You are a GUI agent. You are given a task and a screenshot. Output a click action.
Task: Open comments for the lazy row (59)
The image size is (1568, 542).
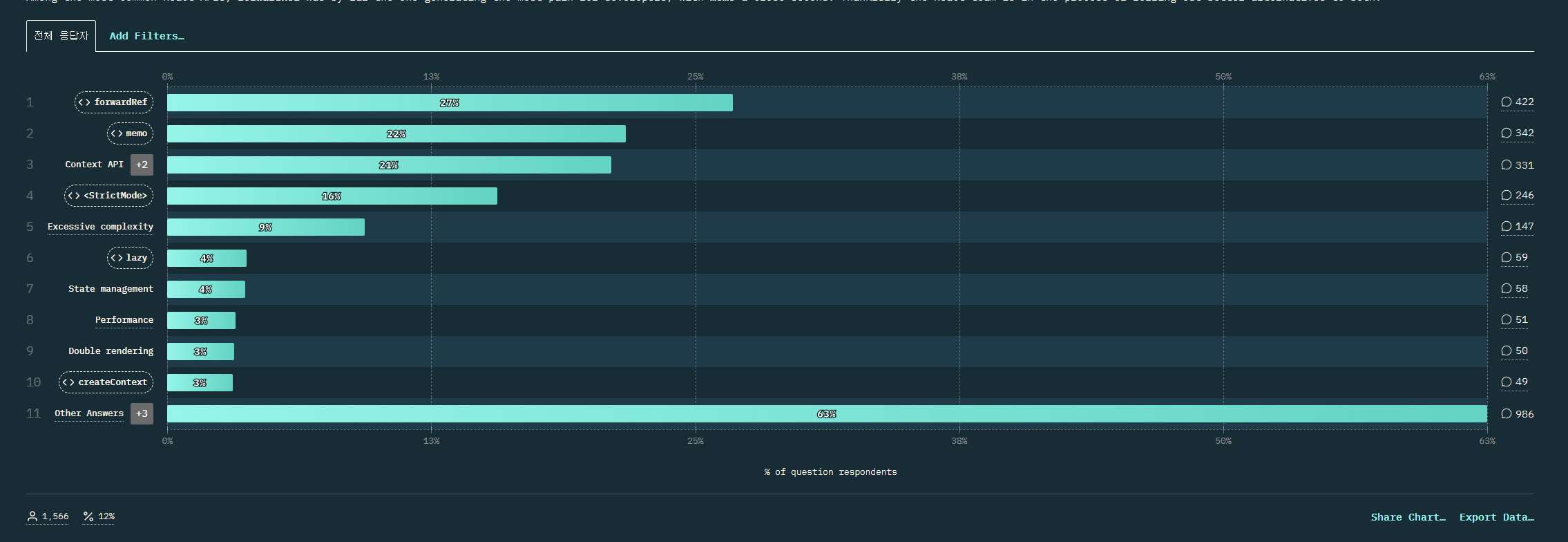coord(1514,258)
